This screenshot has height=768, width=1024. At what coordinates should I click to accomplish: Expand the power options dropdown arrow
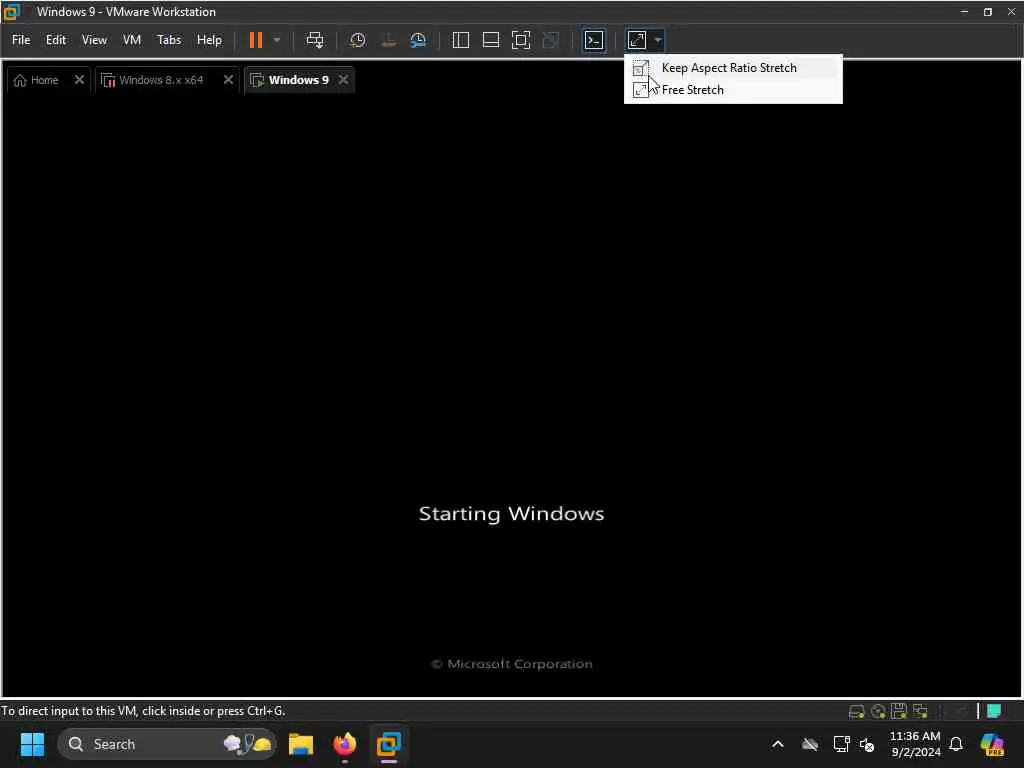point(277,40)
